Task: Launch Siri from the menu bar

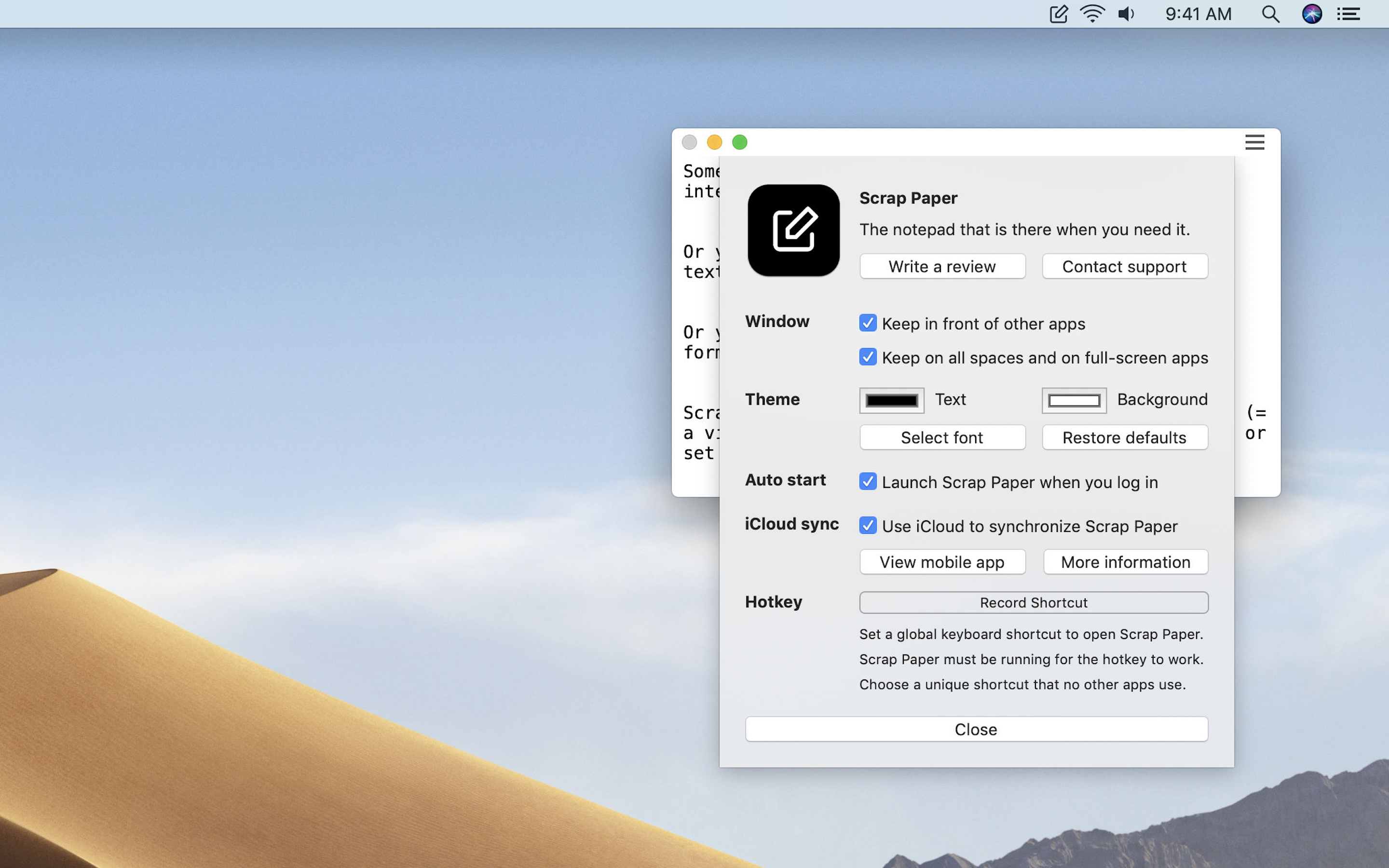Action: 1312,14
